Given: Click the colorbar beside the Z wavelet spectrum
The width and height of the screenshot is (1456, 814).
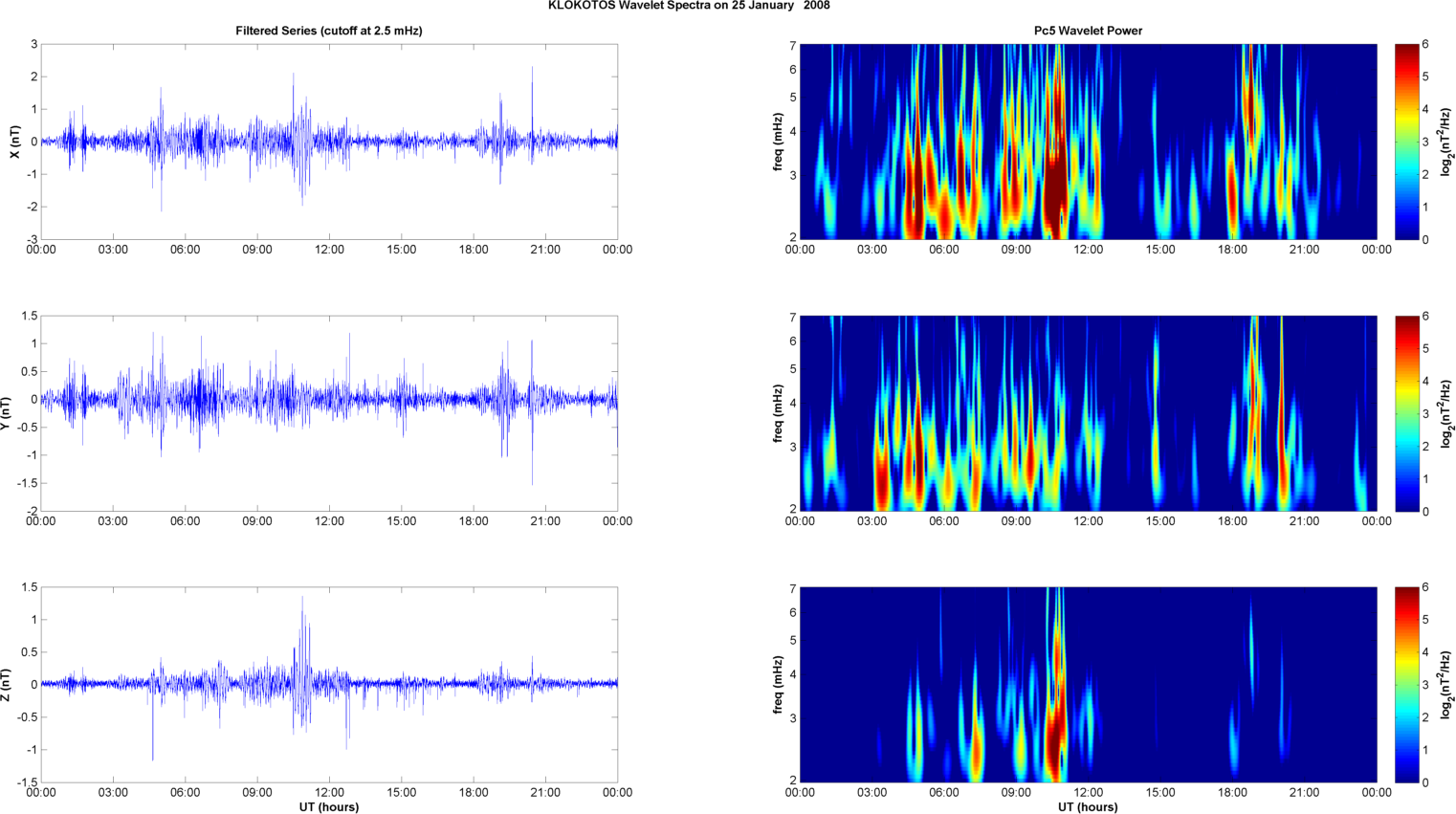Looking at the screenshot, I should pyautogui.click(x=1406, y=685).
